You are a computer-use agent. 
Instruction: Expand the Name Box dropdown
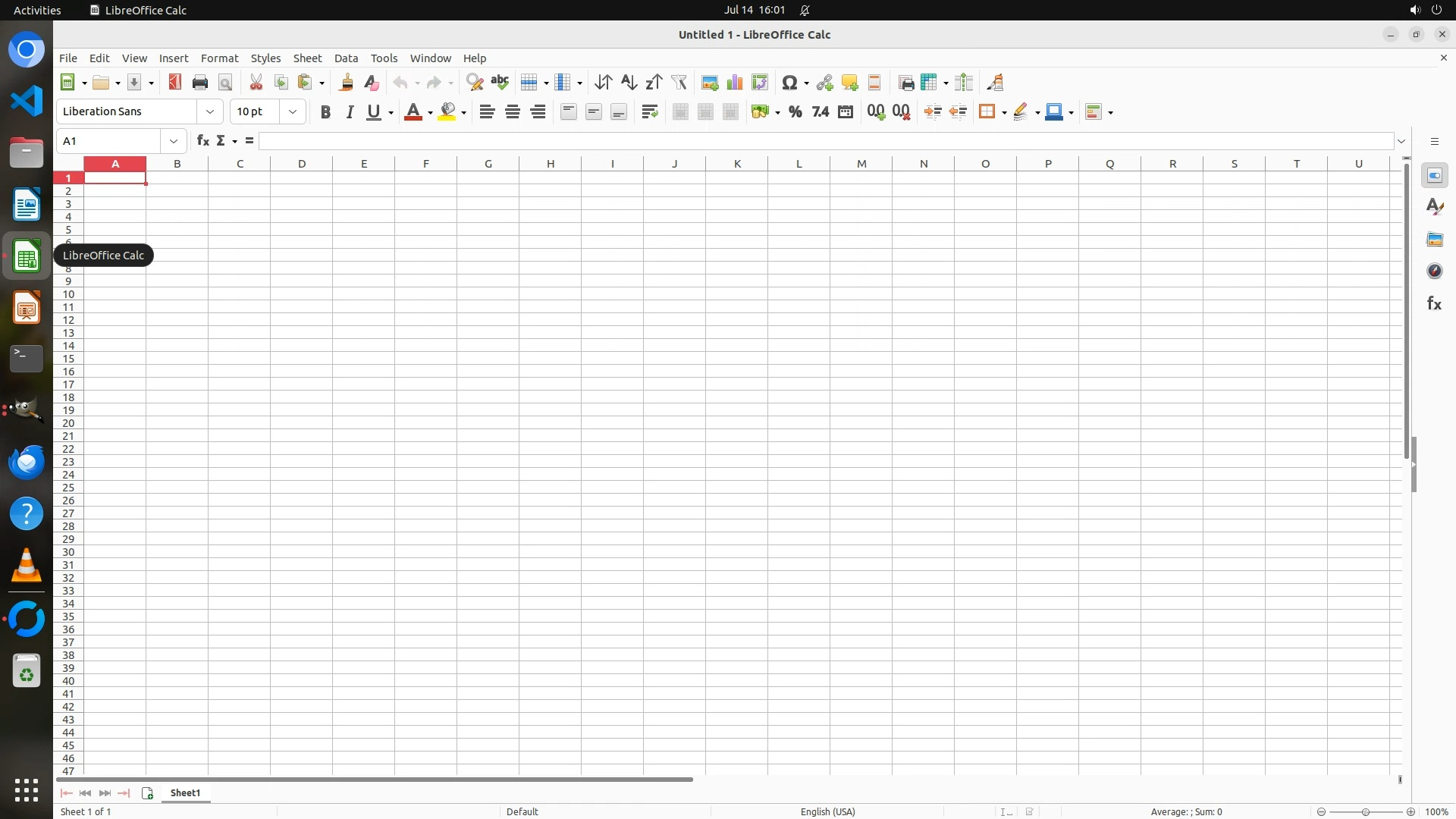click(x=174, y=141)
